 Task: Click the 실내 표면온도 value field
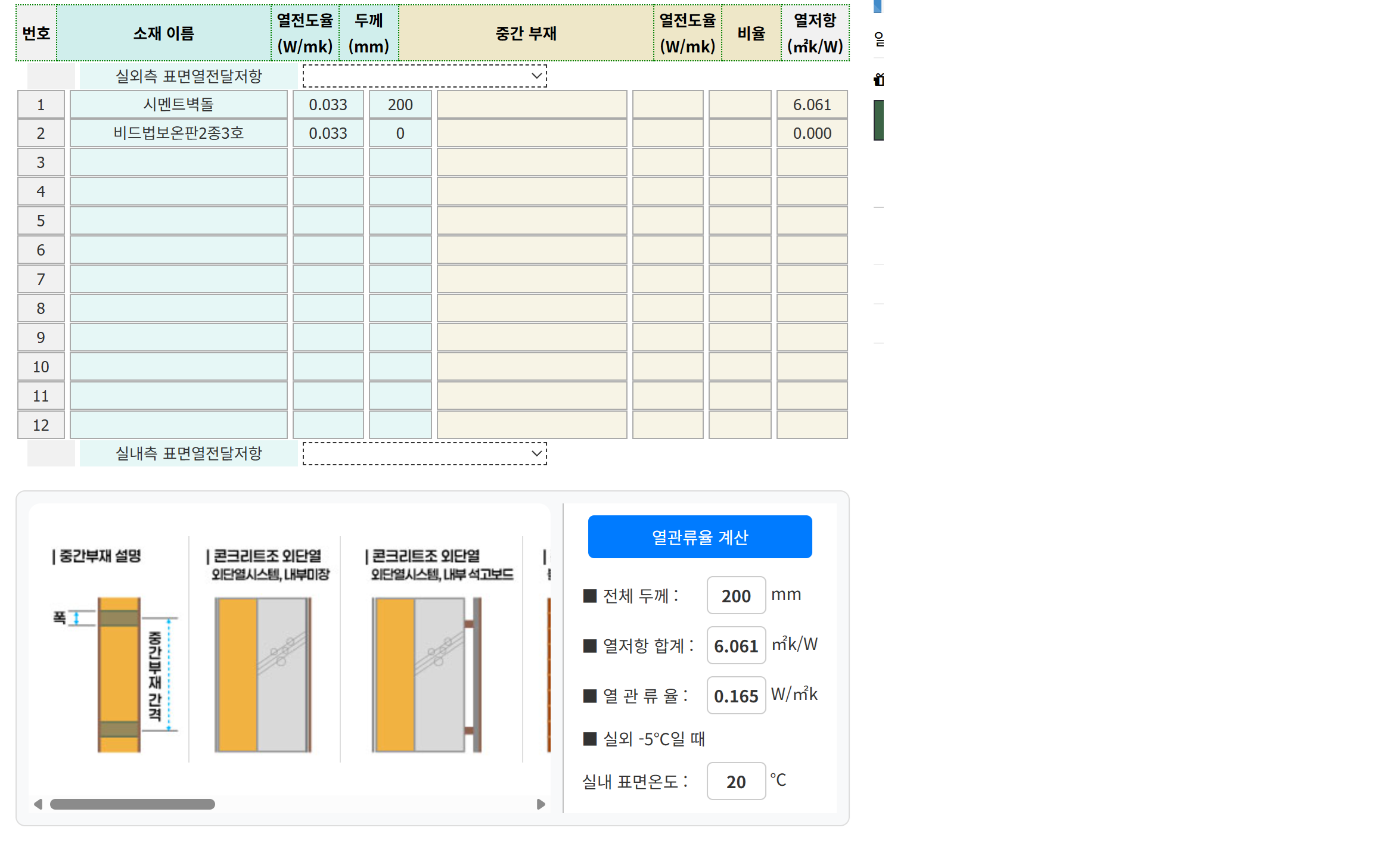pos(736,781)
